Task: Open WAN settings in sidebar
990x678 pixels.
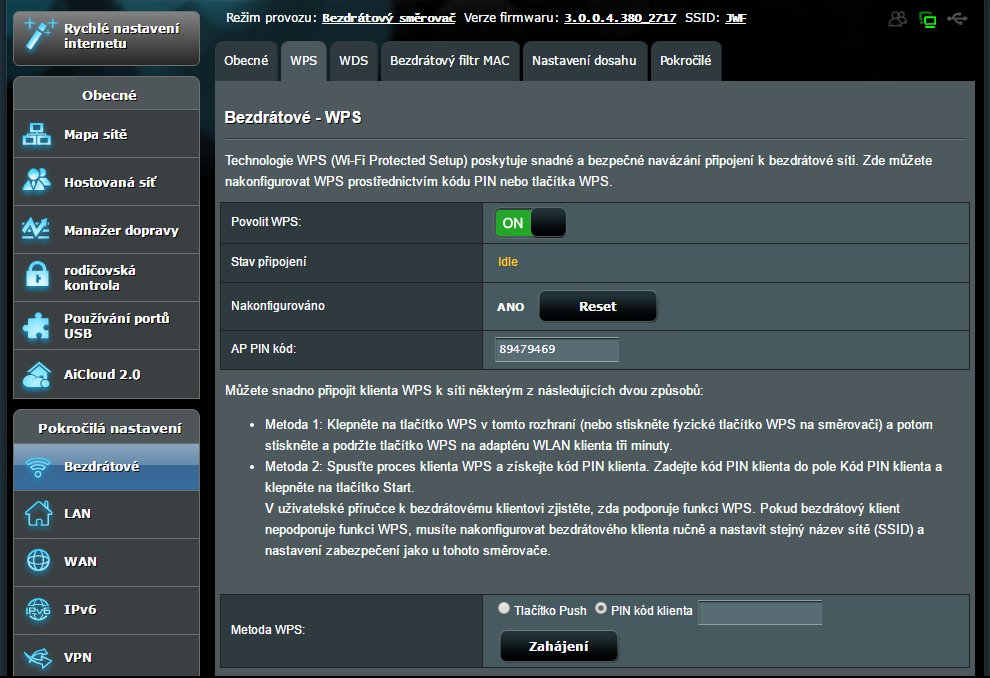Action: point(106,562)
